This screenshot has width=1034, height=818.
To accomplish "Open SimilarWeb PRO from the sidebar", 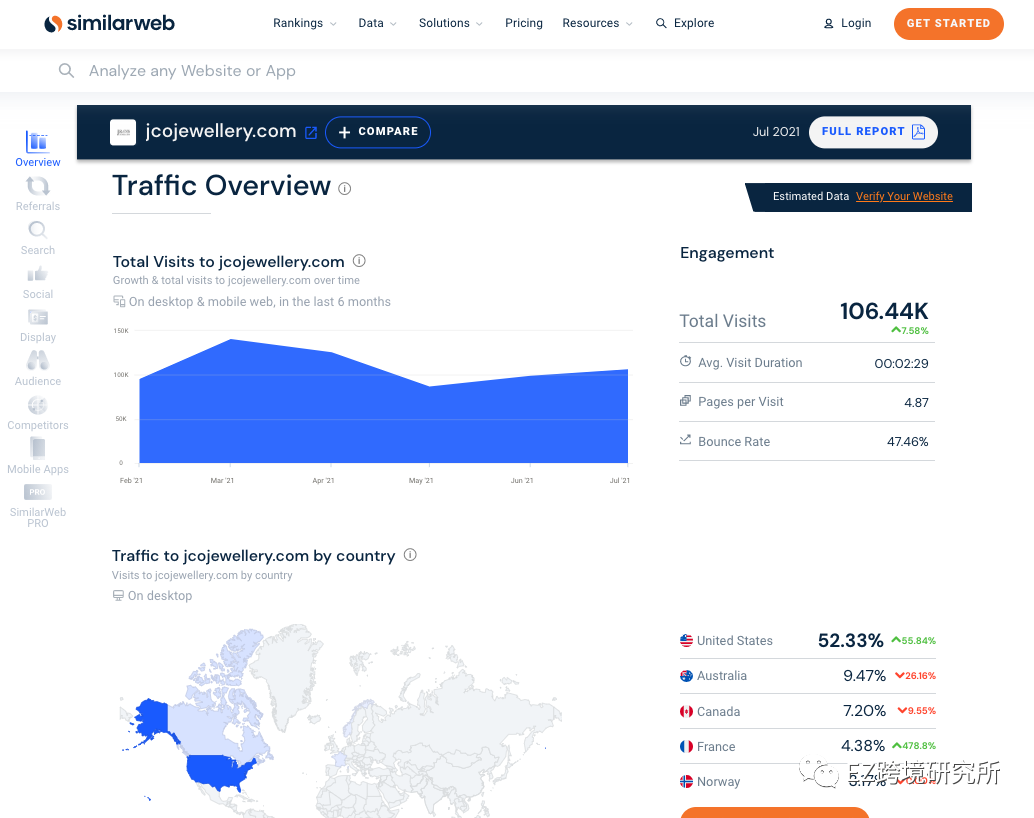I will click(x=38, y=506).
